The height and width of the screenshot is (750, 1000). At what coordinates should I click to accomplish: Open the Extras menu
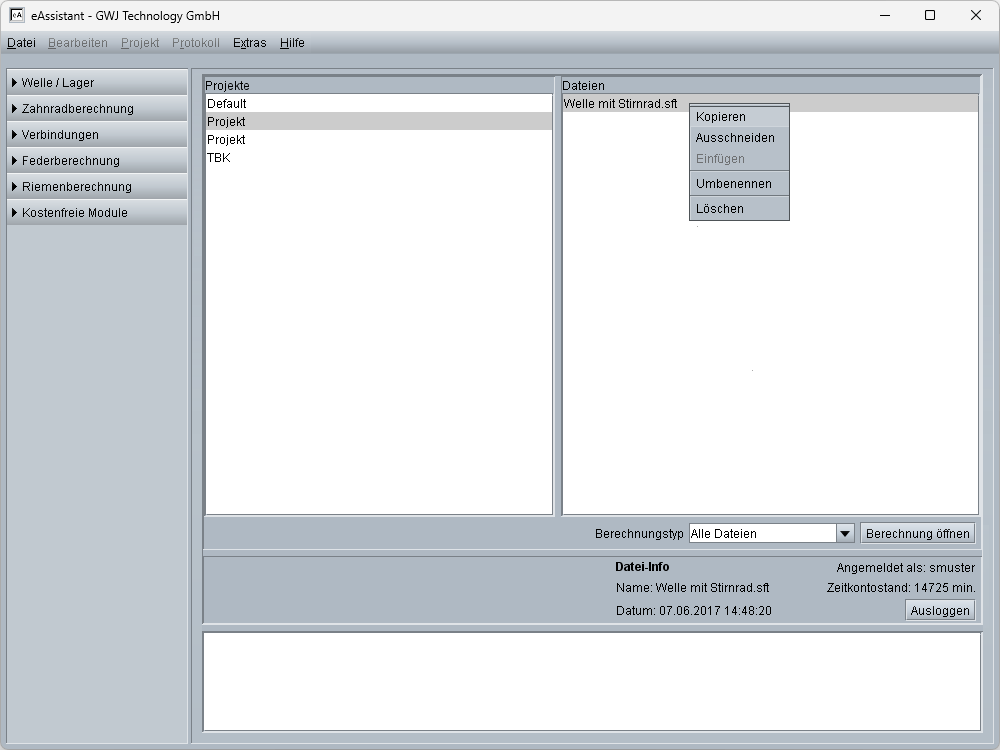pyautogui.click(x=249, y=43)
